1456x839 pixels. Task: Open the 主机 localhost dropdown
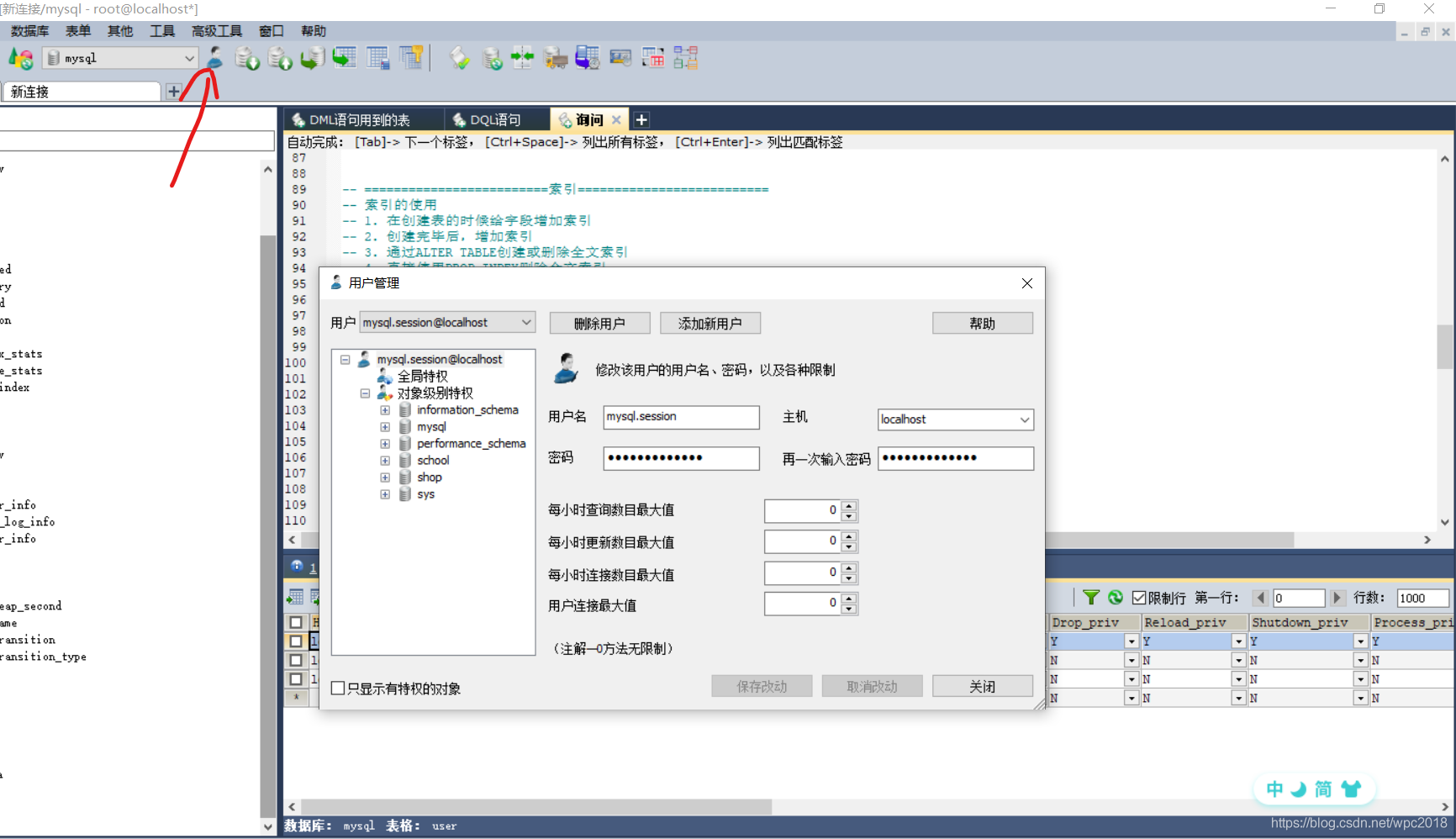[1025, 419]
